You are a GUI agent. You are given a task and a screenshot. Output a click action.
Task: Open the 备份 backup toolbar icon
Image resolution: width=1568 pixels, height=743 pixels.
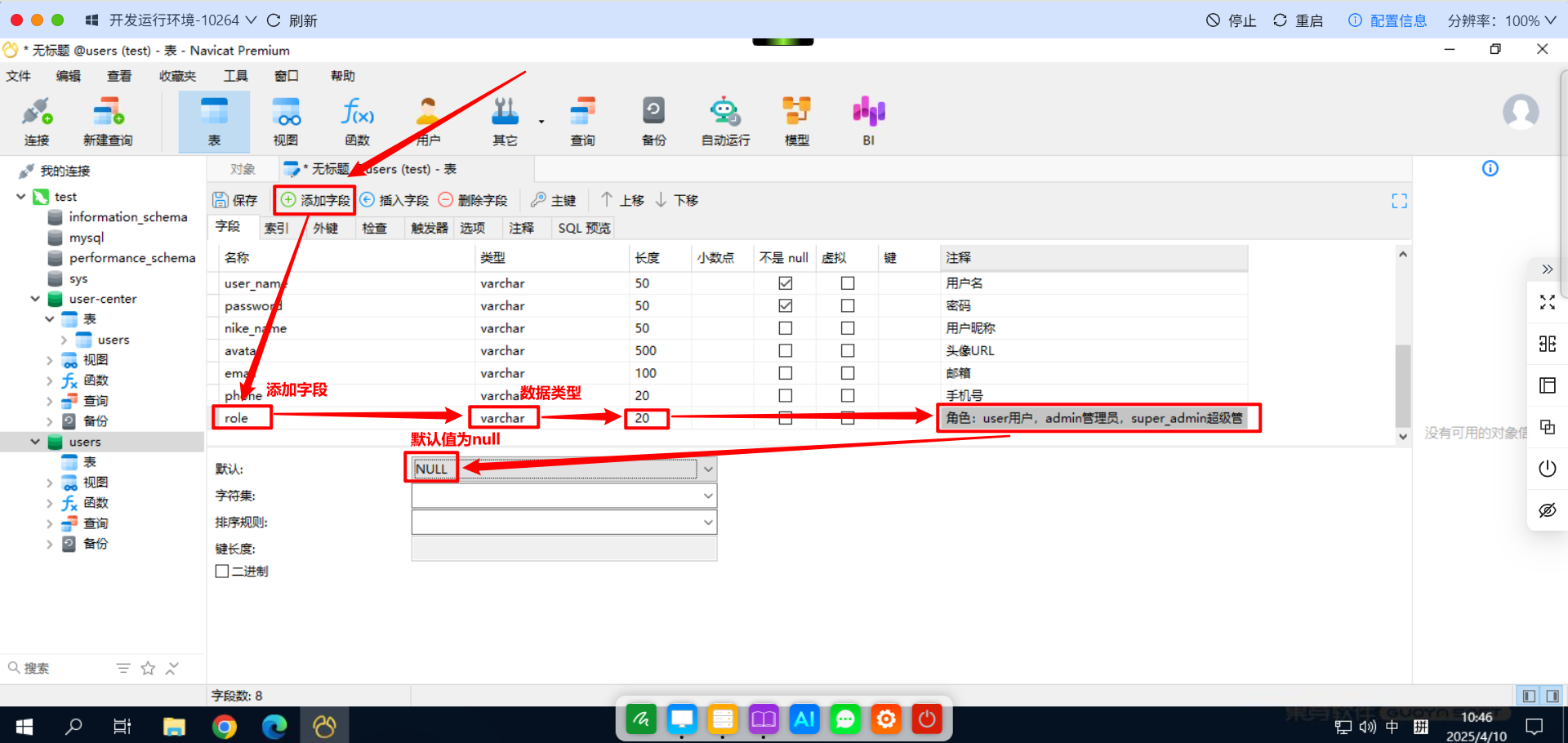(653, 121)
